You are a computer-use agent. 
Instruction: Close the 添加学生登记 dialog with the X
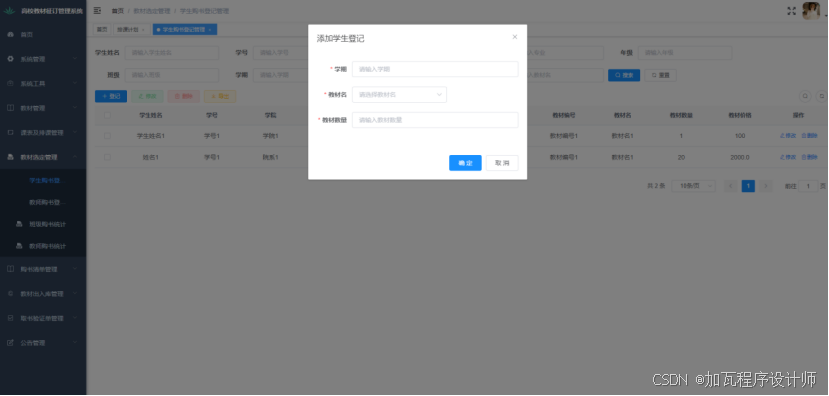pyautogui.click(x=514, y=37)
